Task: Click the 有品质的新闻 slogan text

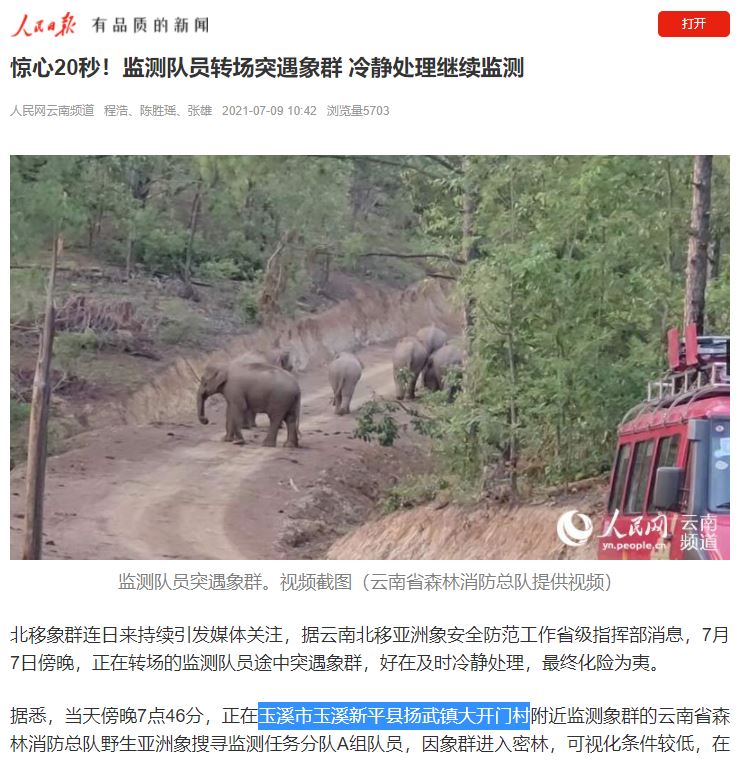Action: pyautogui.click(x=150, y=25)
